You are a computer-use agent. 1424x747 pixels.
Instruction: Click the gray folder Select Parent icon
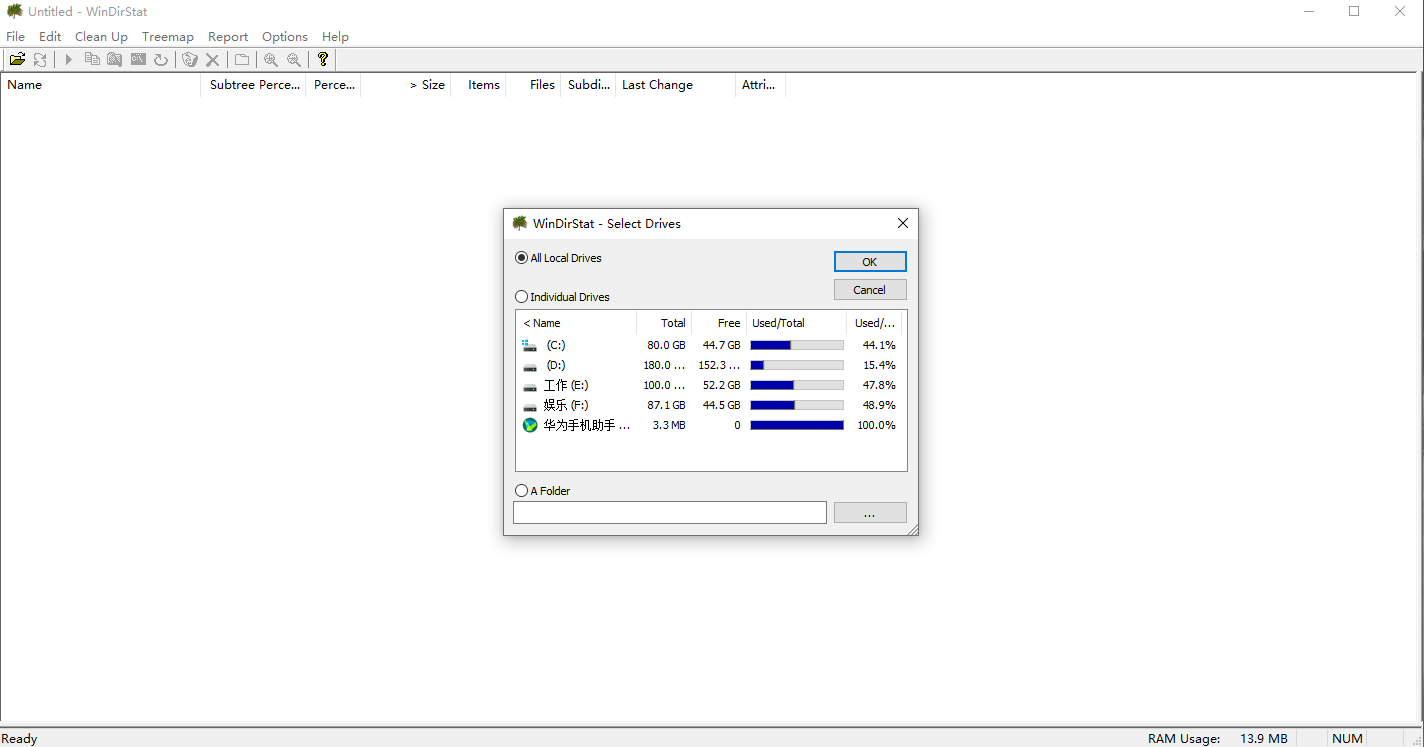(242, 60)
